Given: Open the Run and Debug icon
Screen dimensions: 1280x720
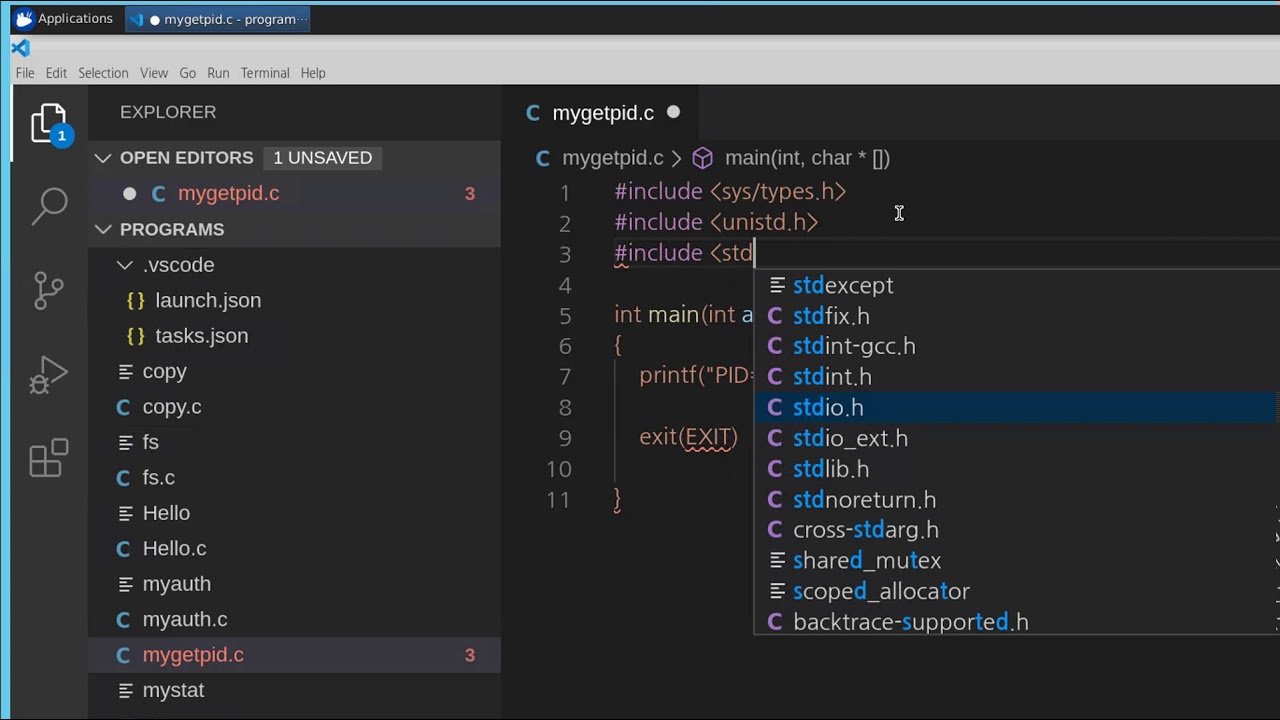Looking at the screenshot, I should tap(49, 375).
